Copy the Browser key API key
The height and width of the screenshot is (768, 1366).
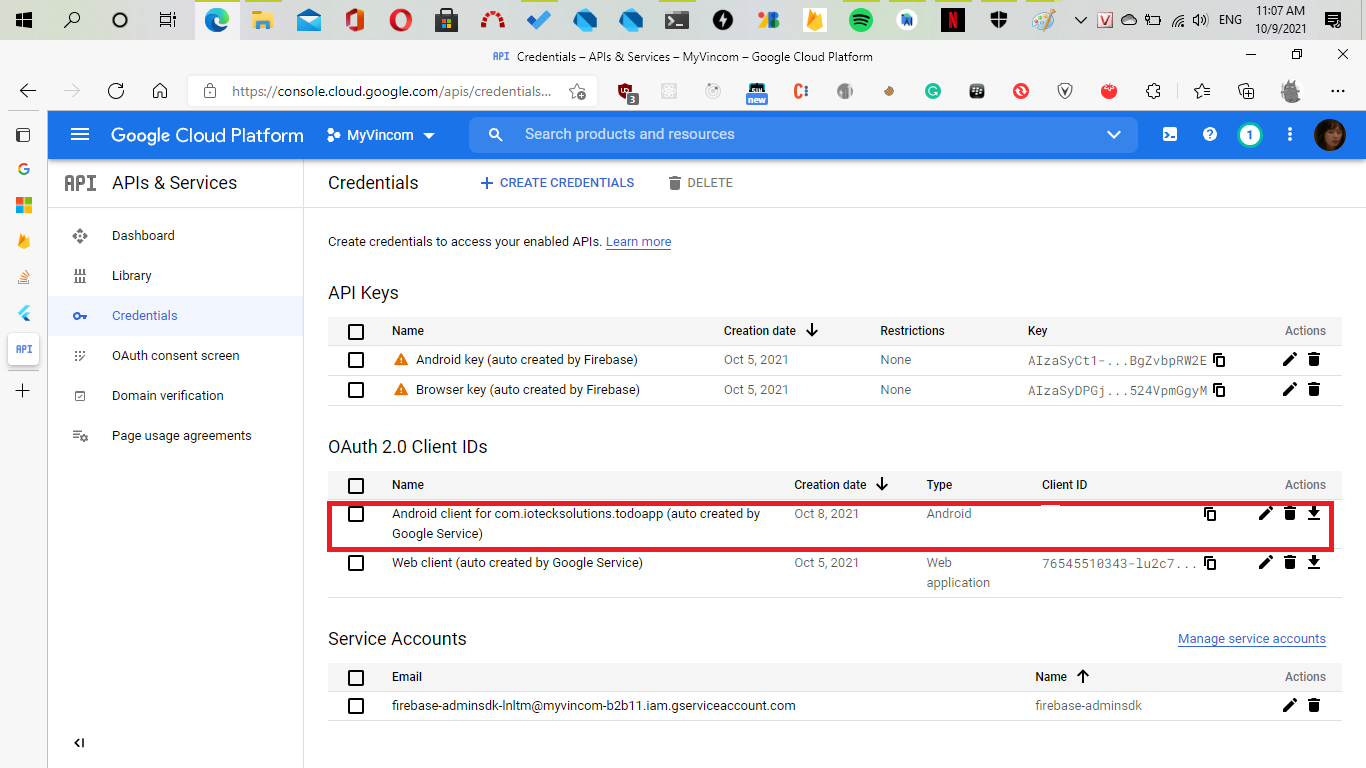tap(1219, 390)
